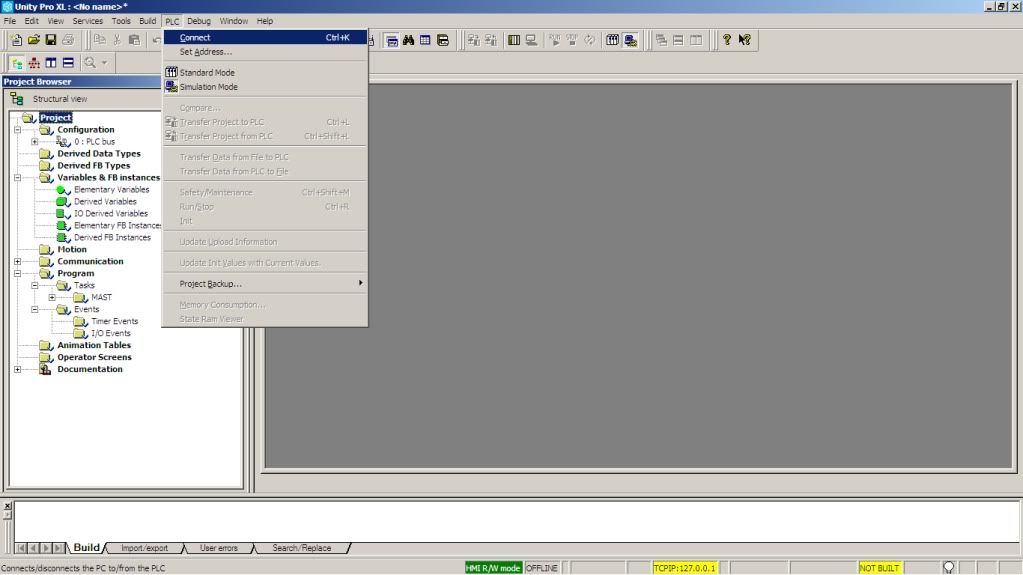
Task: Select Simulation Mode menu option
Action: point(265,87)
